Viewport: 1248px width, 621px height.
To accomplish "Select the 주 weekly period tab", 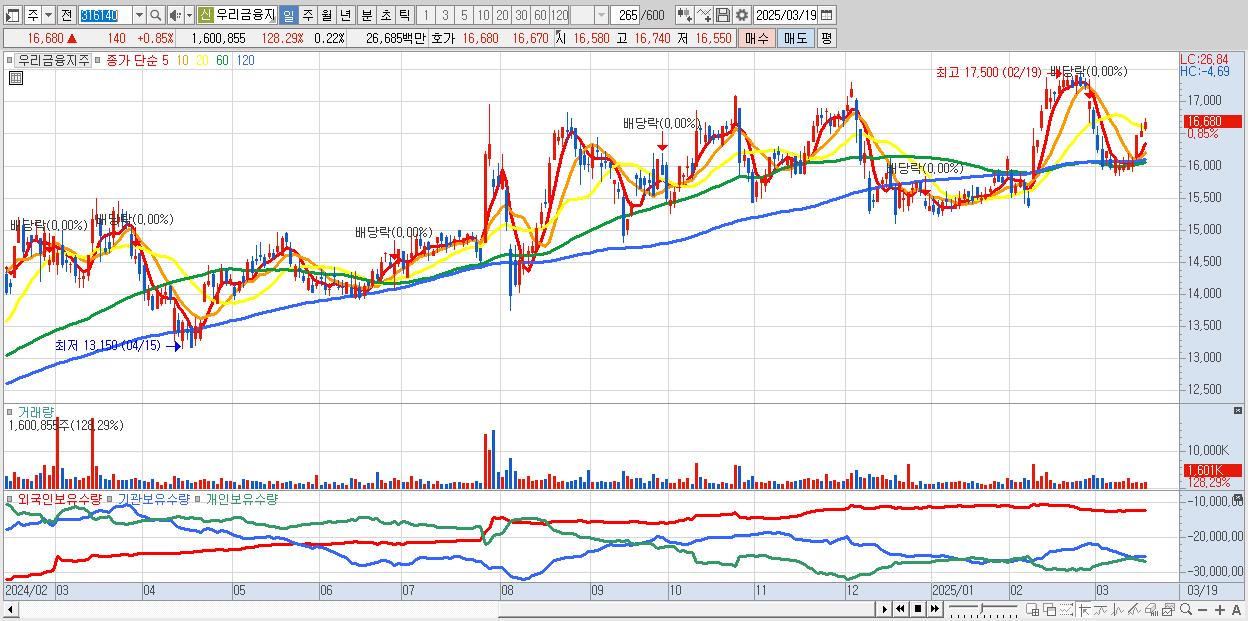I will point(307,15).
